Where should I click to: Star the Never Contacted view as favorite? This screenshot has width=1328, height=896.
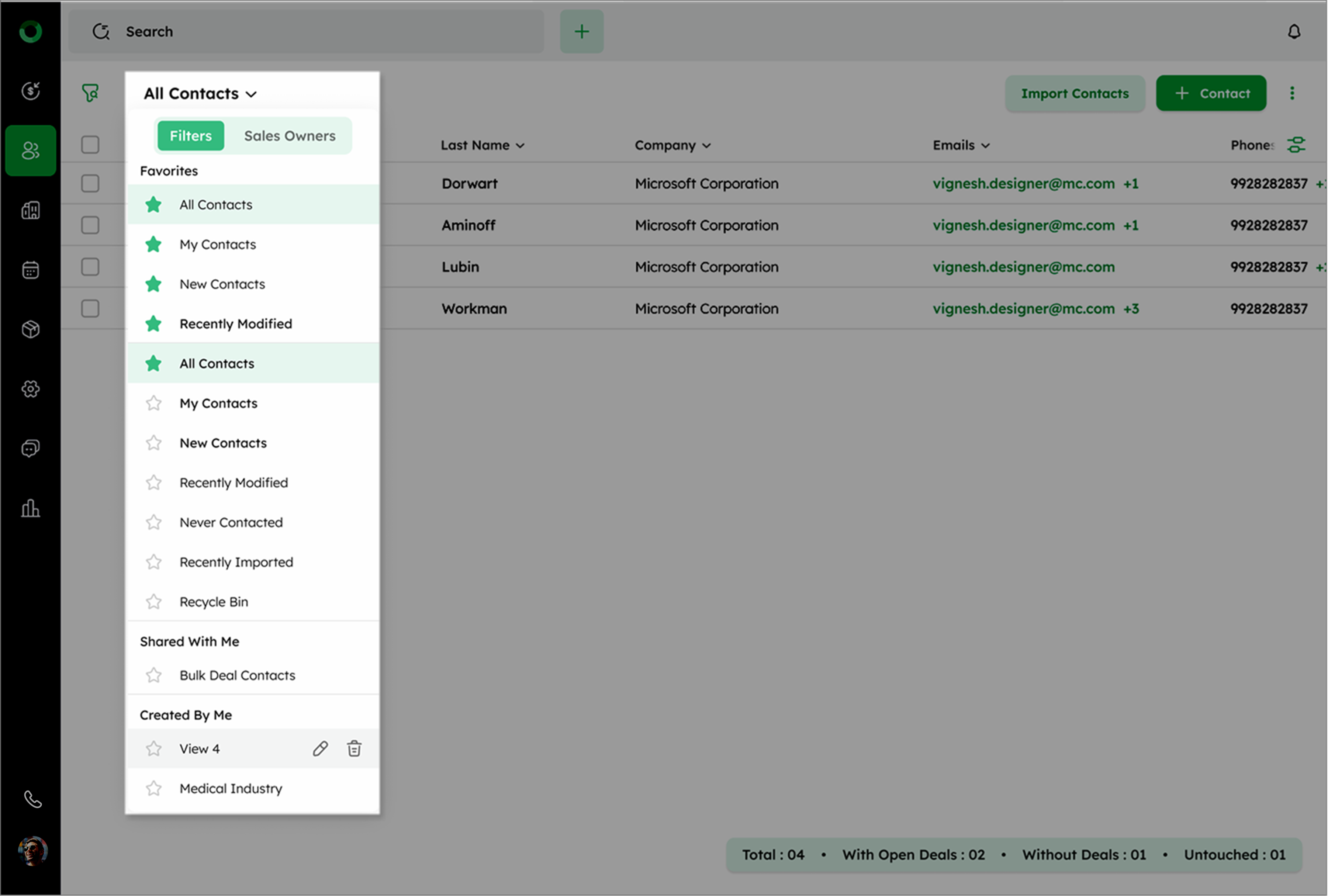(x=154, y=522)
